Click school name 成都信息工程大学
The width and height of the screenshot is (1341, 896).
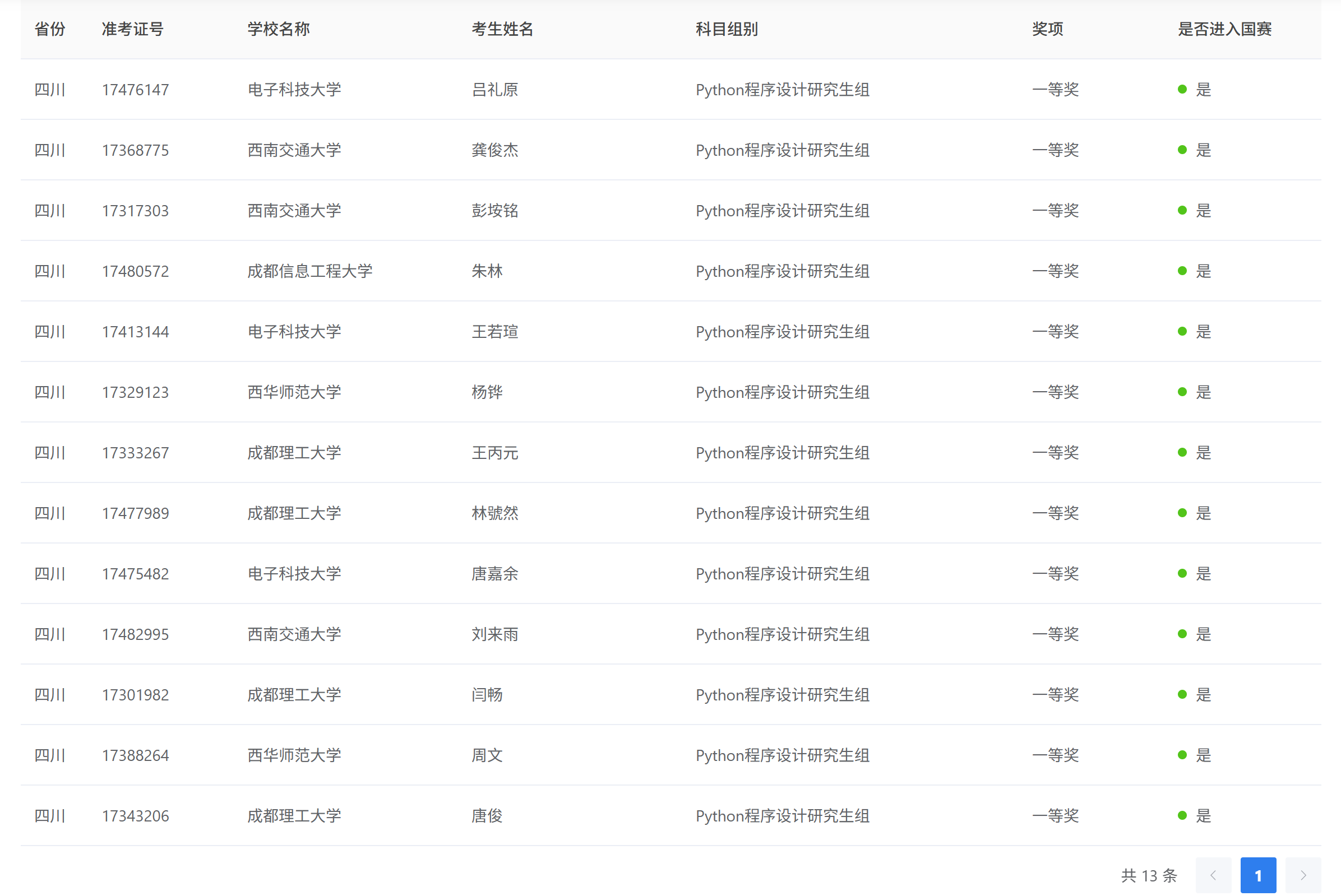point(310,271)
